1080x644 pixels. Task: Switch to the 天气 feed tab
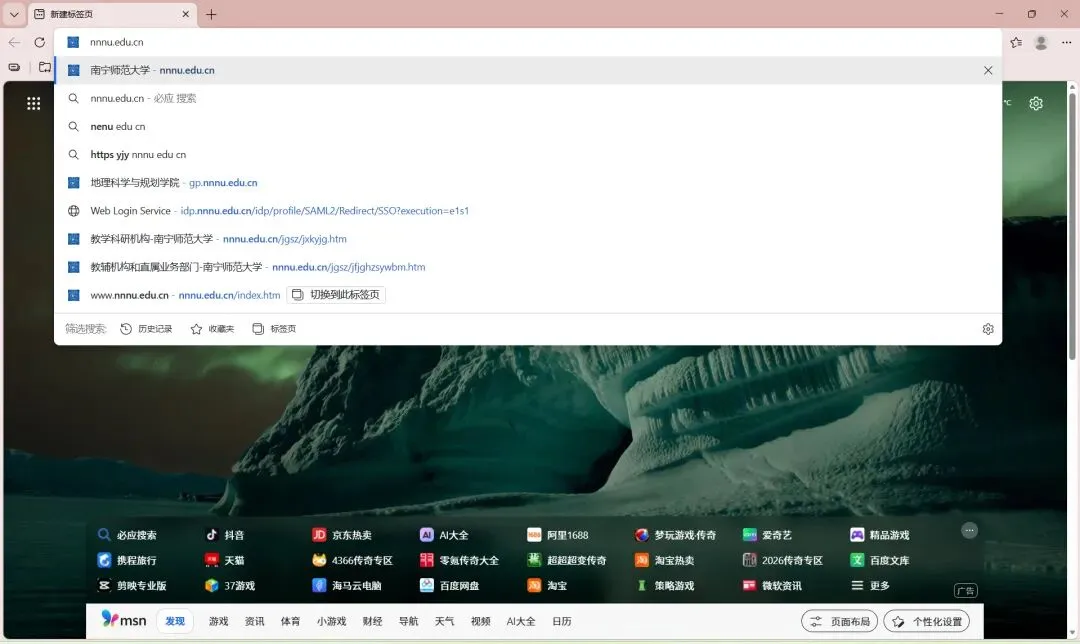[x=444, y=621]
